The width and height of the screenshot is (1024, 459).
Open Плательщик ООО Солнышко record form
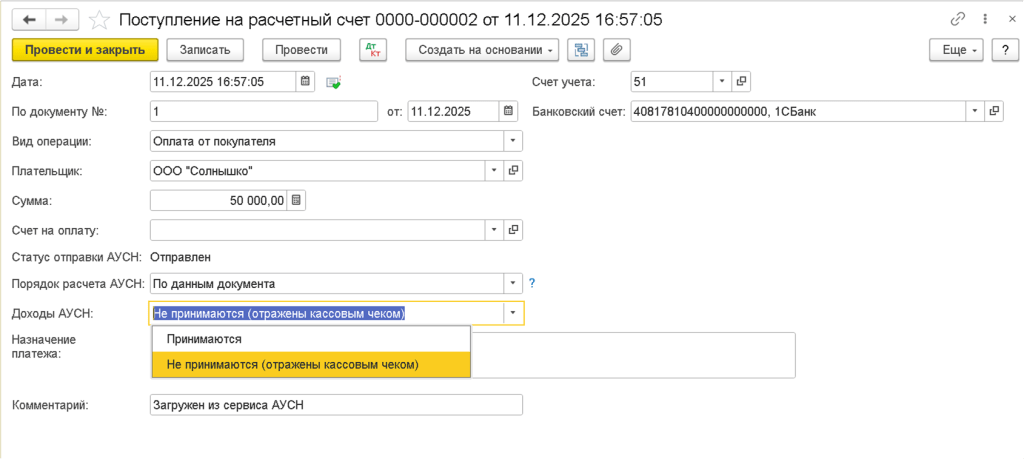[x=514, y=171]
